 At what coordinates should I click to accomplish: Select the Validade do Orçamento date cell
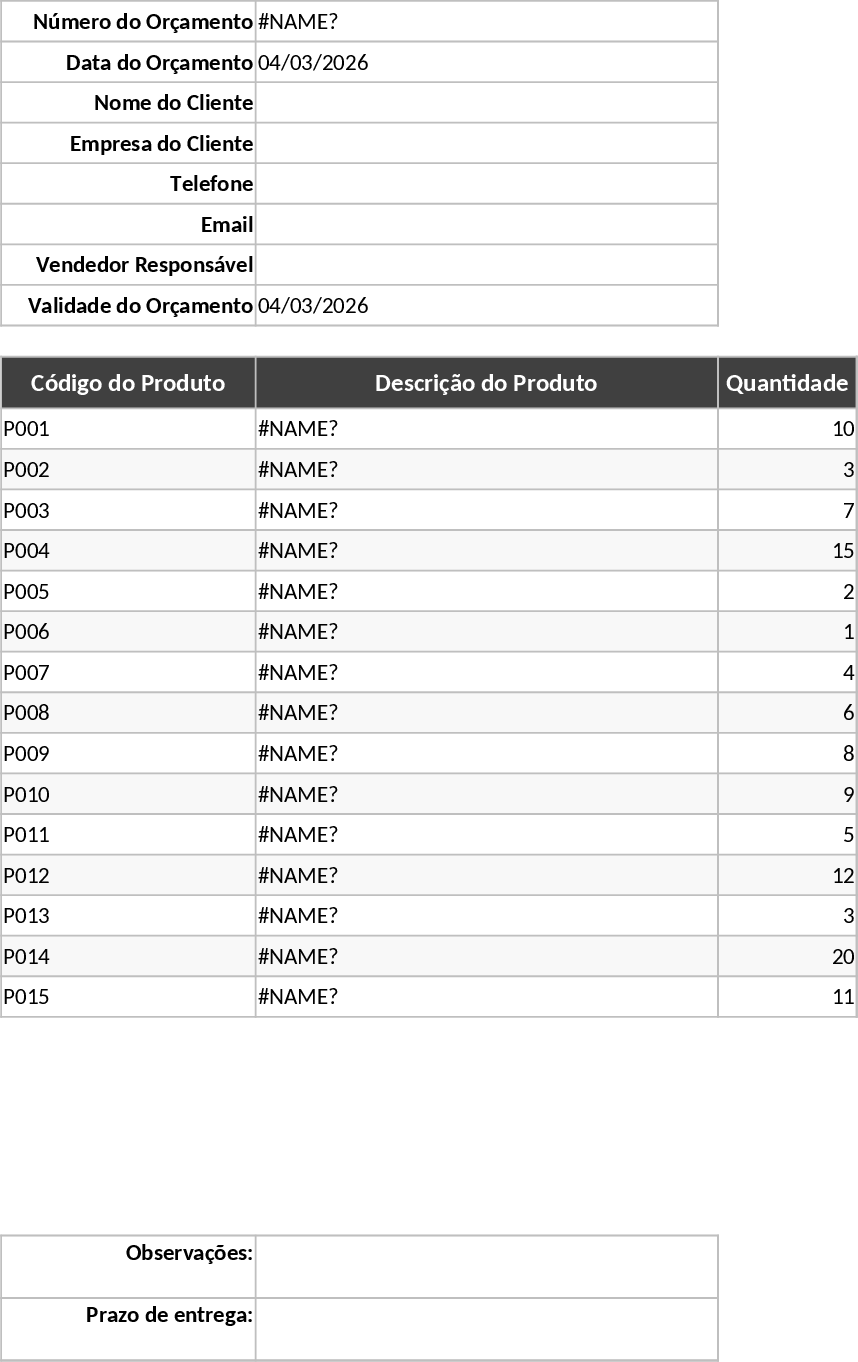[486, 306]
